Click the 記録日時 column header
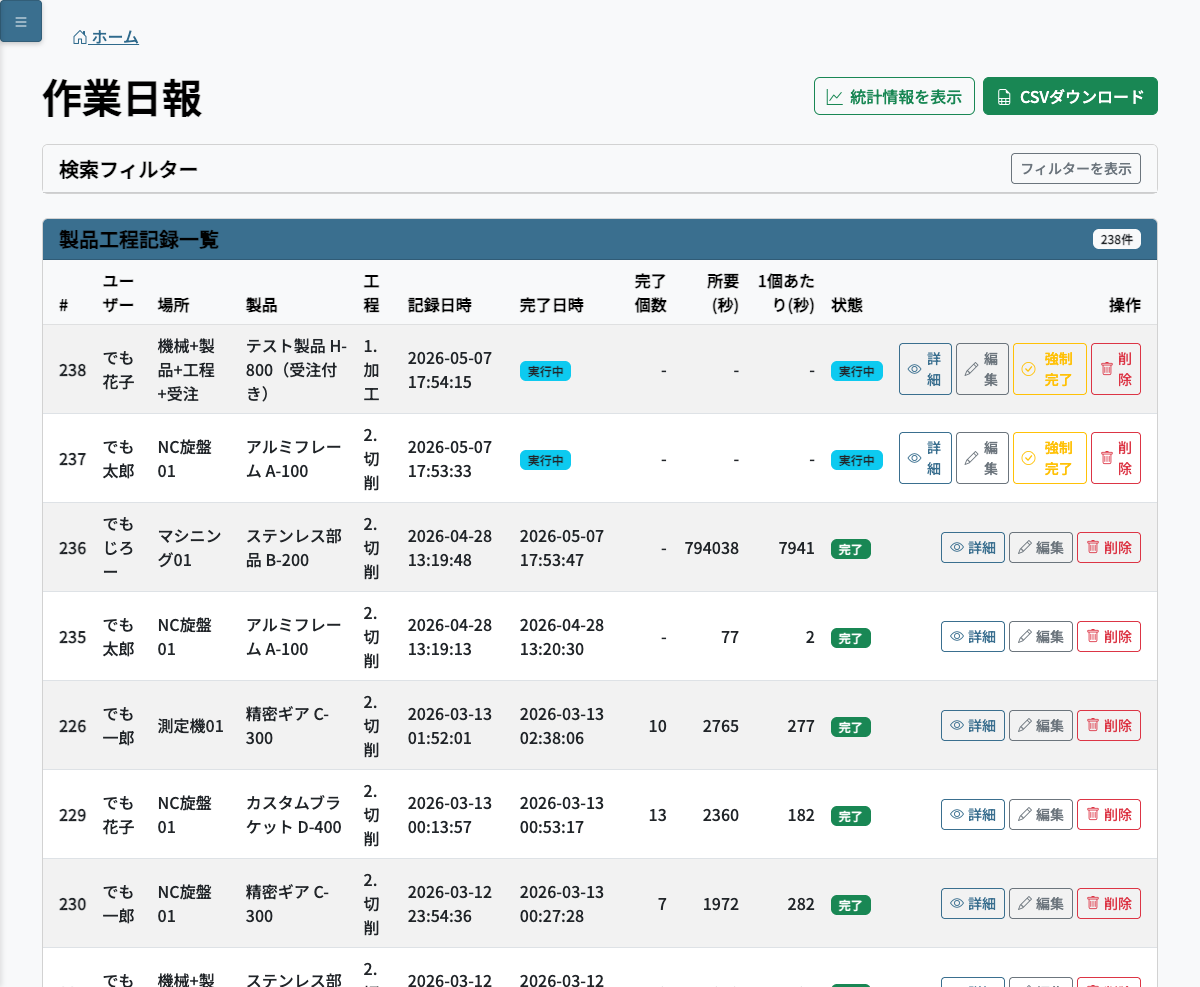This screenshot has height=987, width=1200. pyautogui.click(x=440, y=305)
